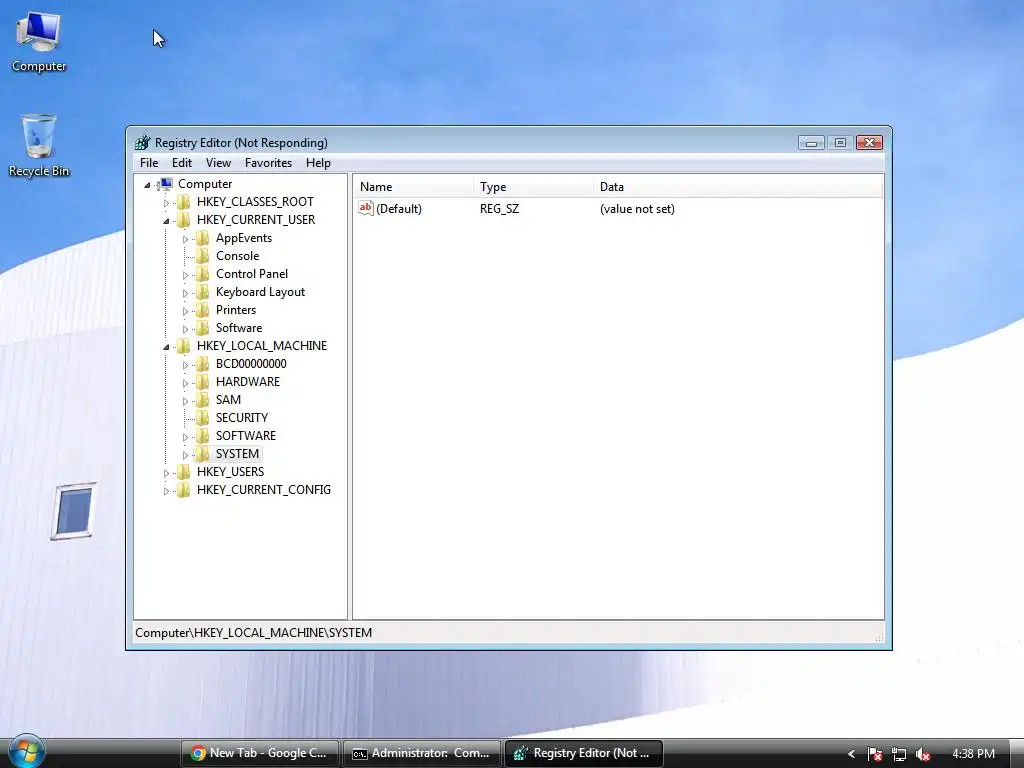
Task: Expand HKEY_CURRENT_CONFIG arrow
Action: tap(166, 490)
